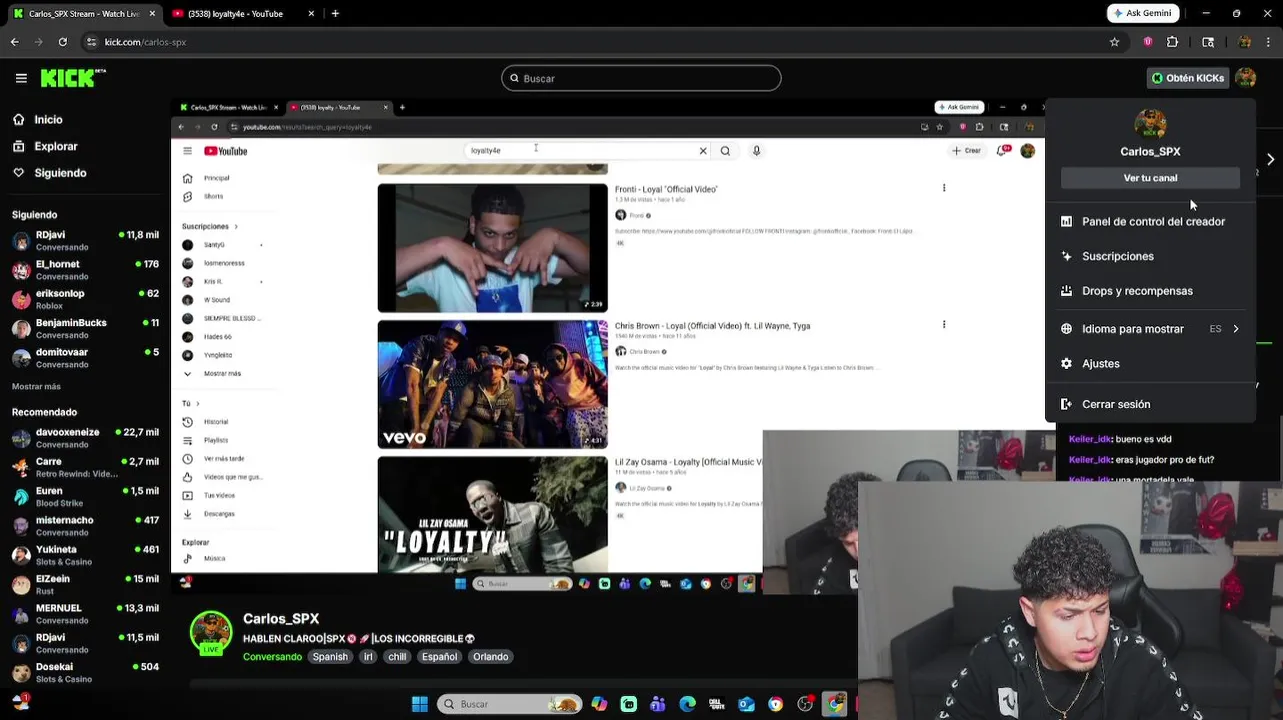Open Suscripciones in account menu
The height and width of the screenshot is (720, 1283).
pos(1150,256)
